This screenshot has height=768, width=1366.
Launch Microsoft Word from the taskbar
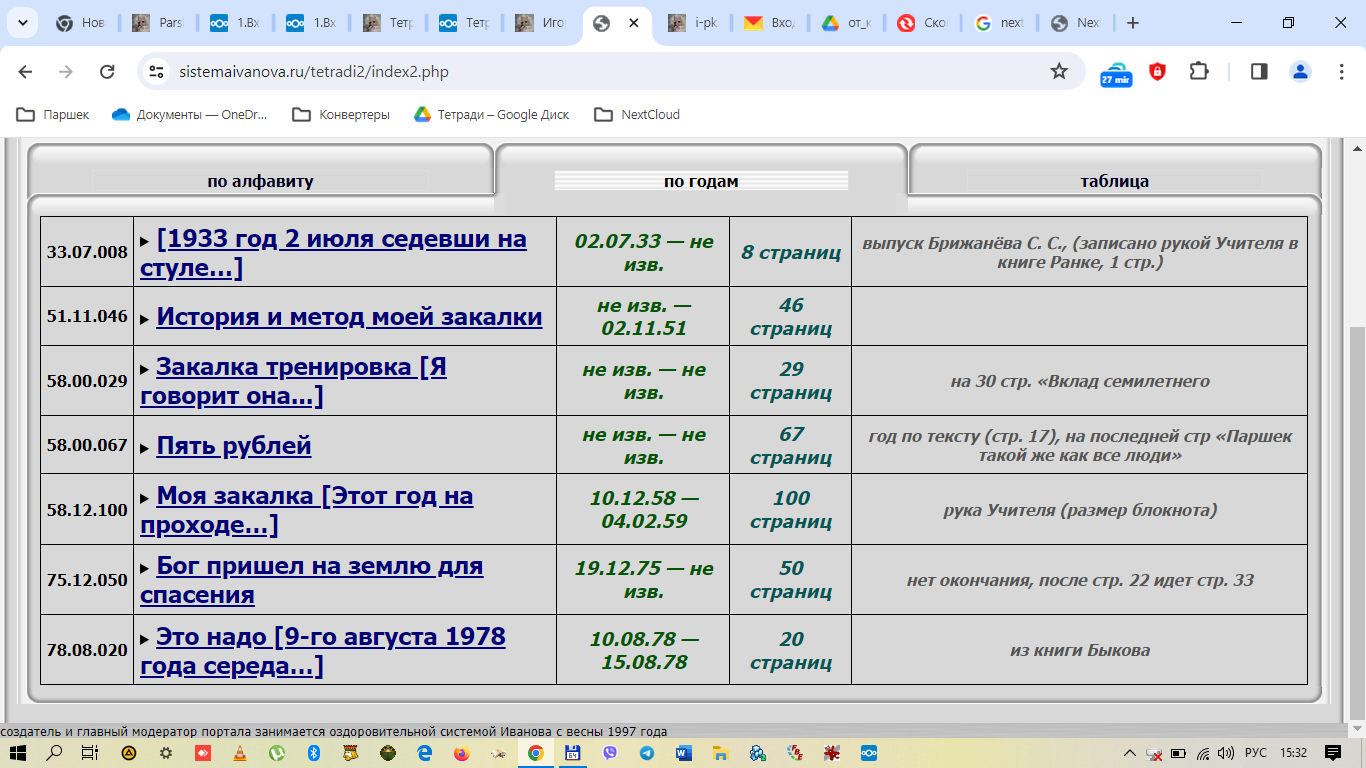click(684, 753)
